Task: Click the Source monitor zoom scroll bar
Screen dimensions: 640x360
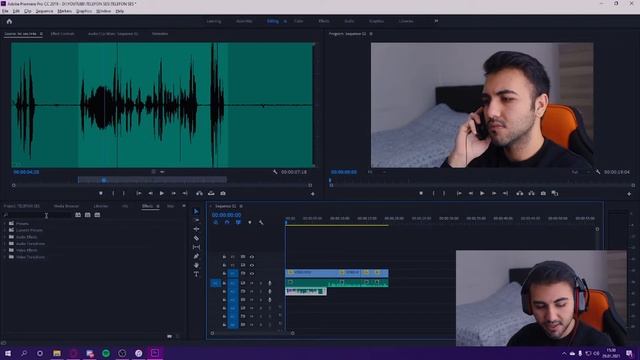Action: (162, 185)
